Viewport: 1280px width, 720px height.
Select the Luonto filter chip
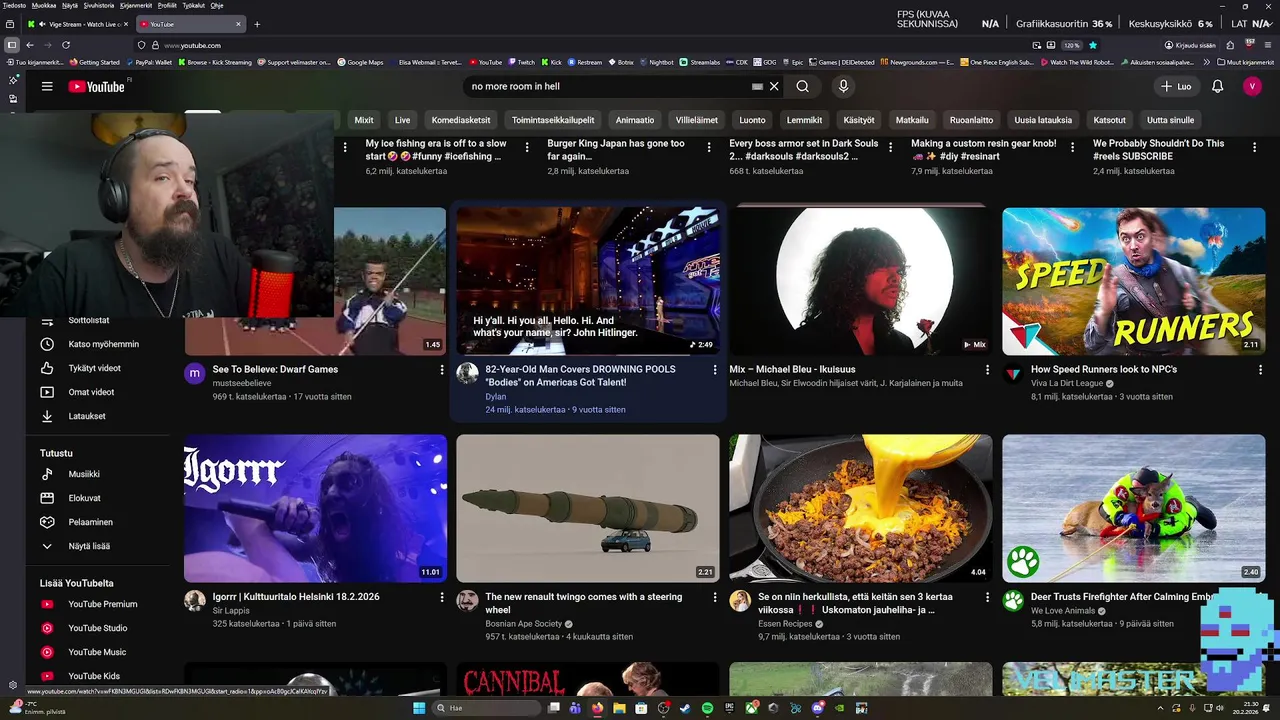point(752,120)
